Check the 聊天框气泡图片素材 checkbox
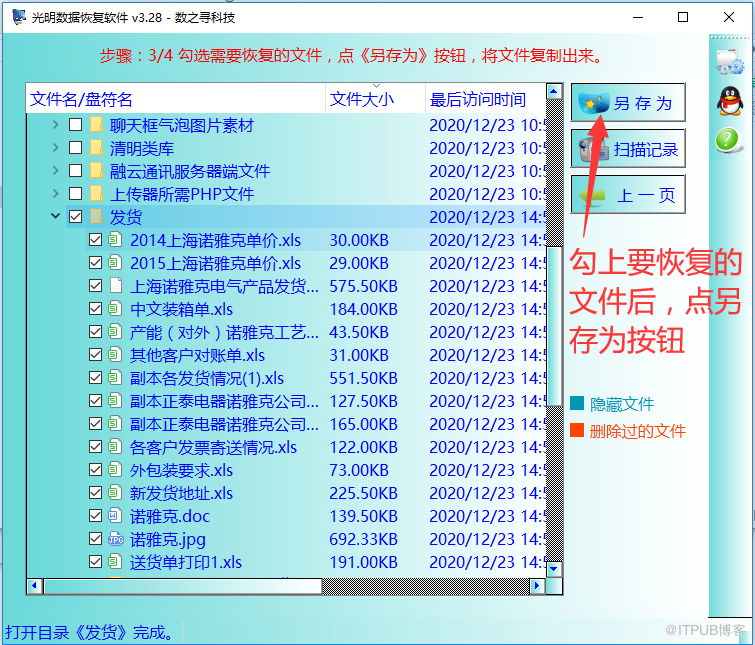Image resolution: width=755 pixels, height=645 pixels. (x=76, y=125)
